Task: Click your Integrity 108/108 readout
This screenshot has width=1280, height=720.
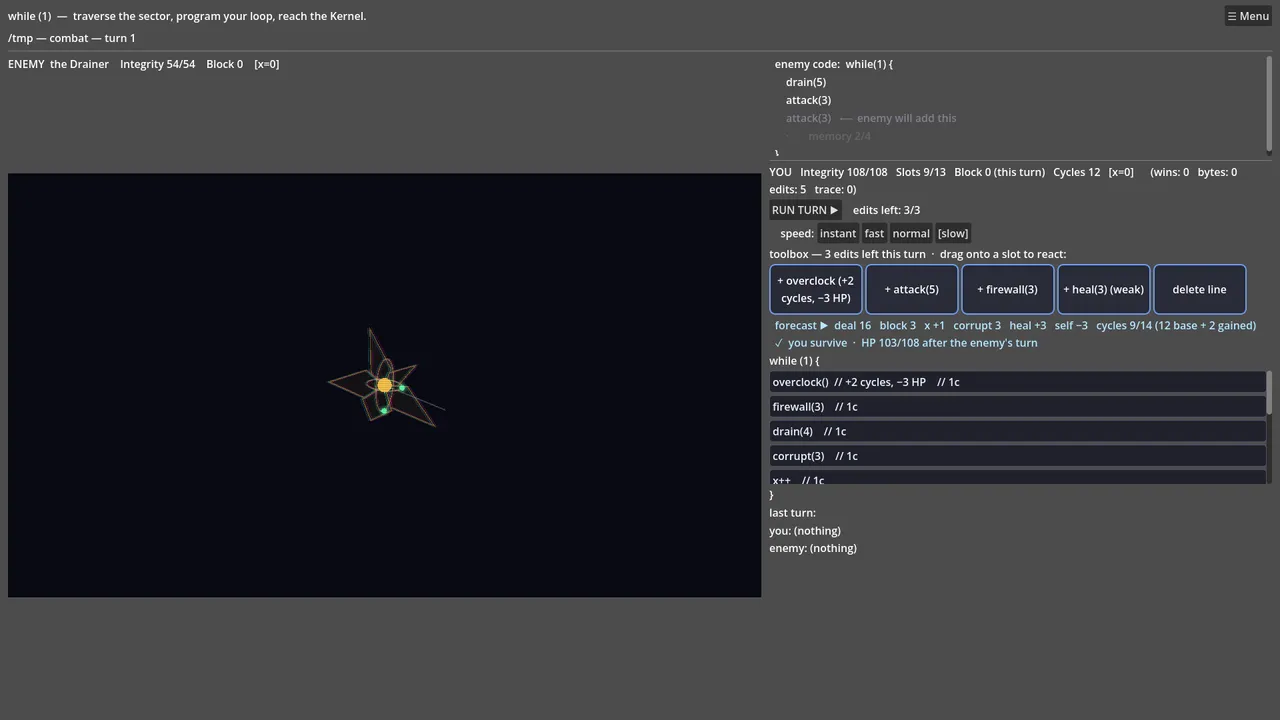Action: (x=844, y=172)
